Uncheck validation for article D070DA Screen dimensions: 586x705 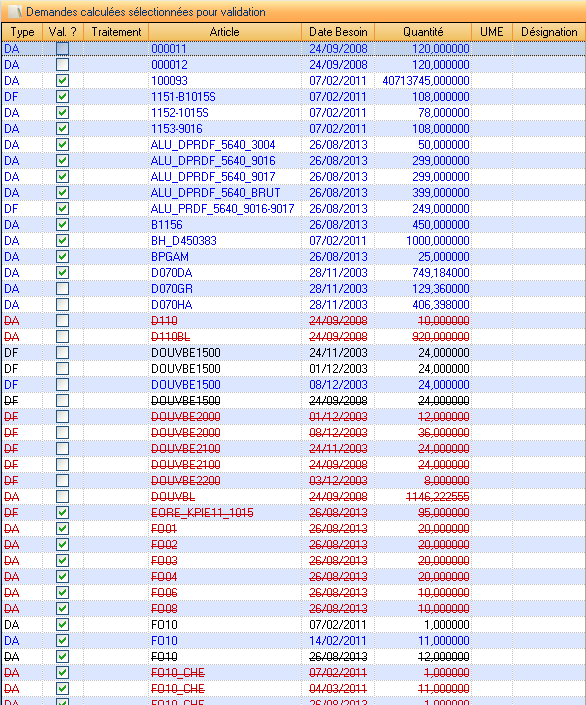(63, 272)
